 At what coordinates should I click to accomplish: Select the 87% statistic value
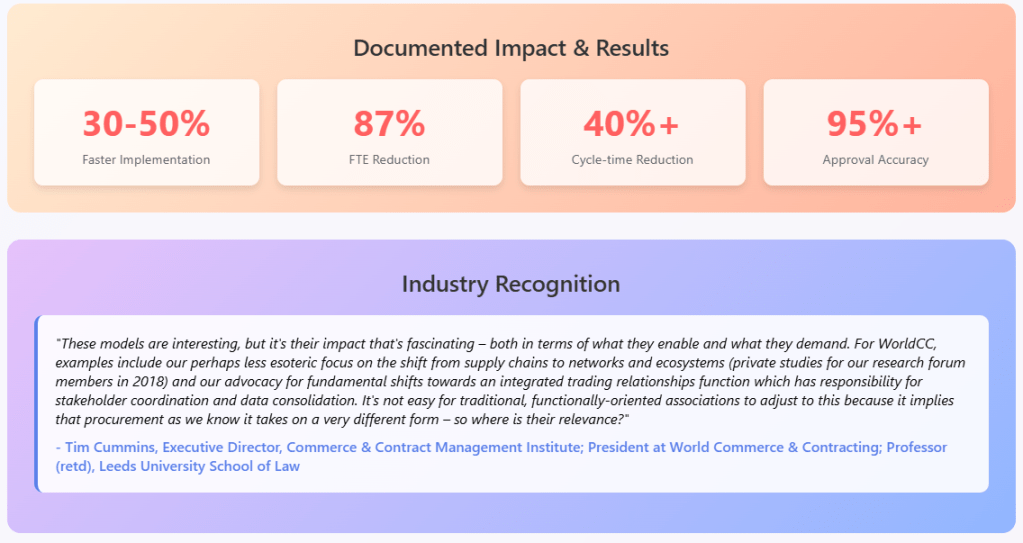389,123
